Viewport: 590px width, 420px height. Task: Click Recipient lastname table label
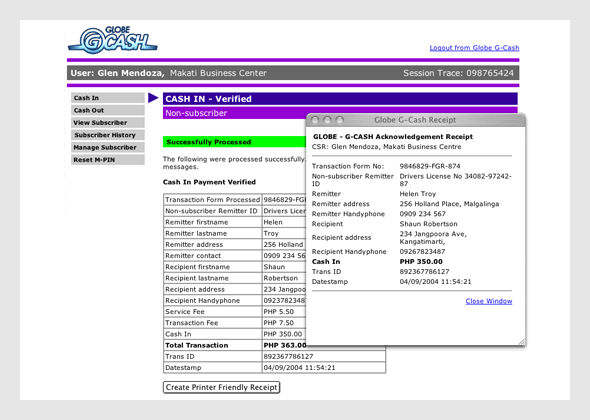point(197,278)
